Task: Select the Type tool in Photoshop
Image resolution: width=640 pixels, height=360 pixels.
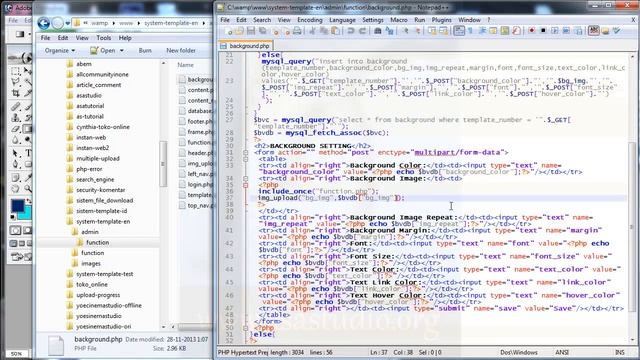Action: [28, 153]
